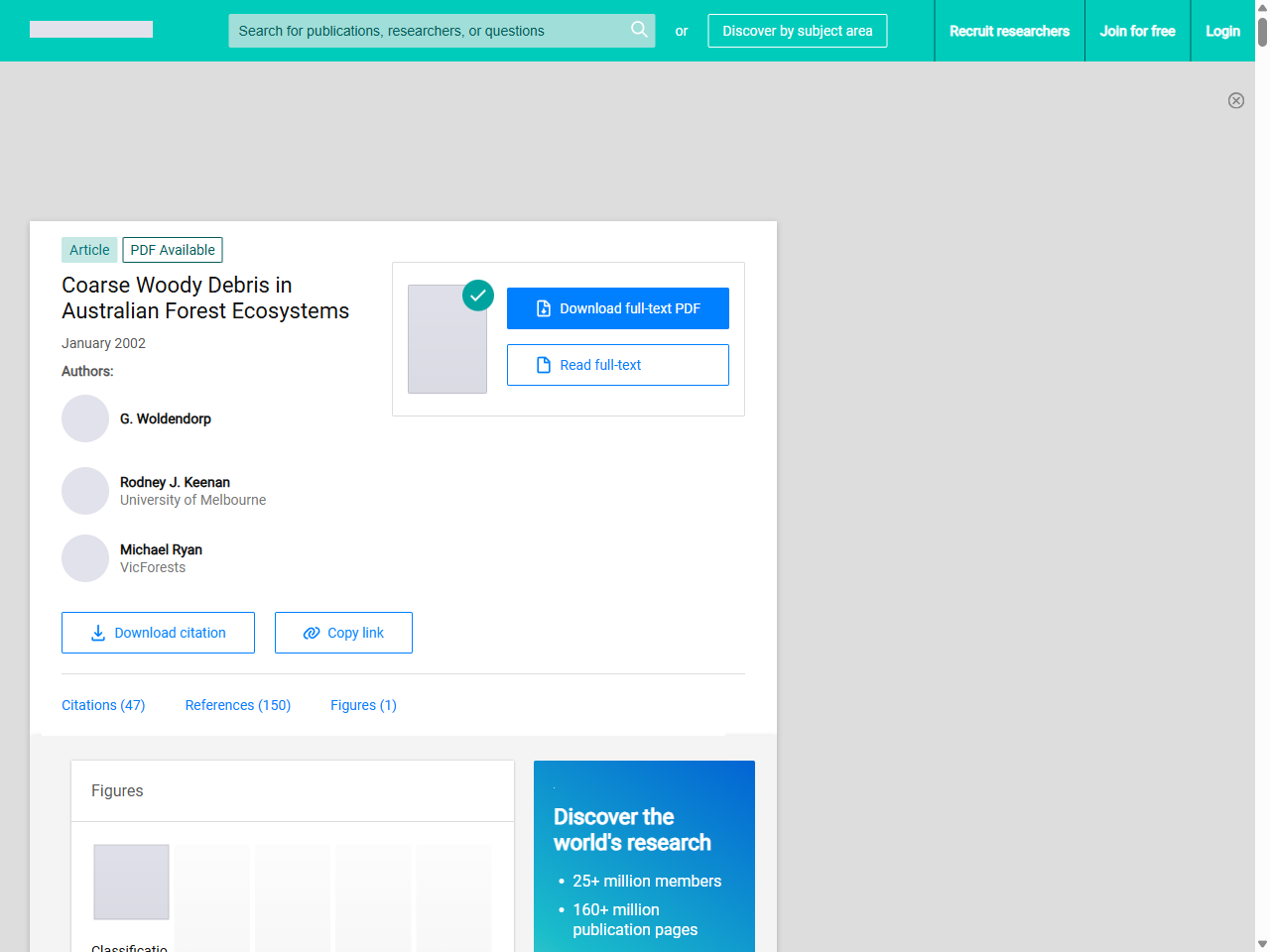Open Discover by subject area
The image size is (1270, 952).
pos(797,31)
